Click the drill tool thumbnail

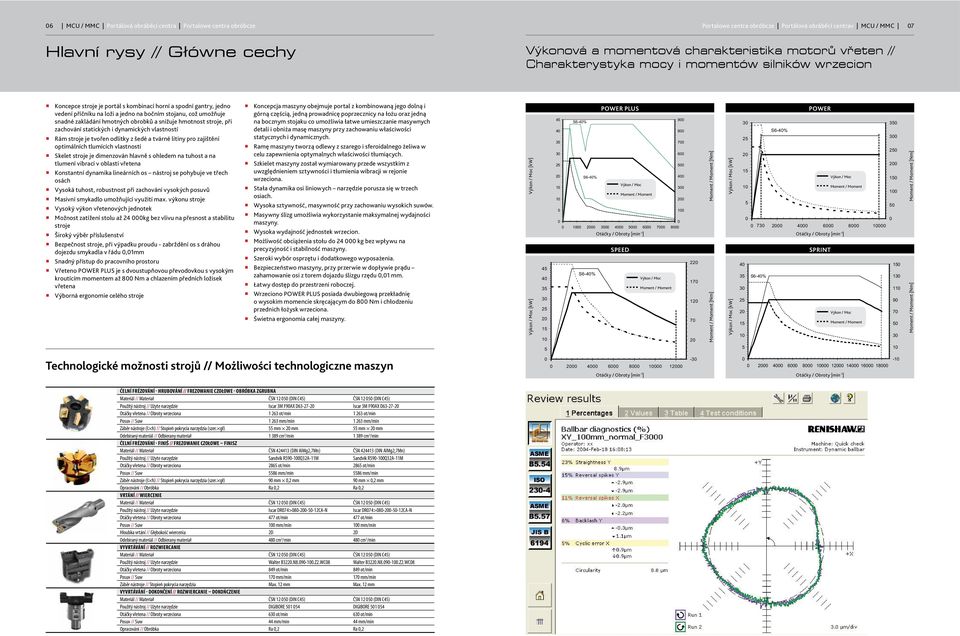[78, 516]
